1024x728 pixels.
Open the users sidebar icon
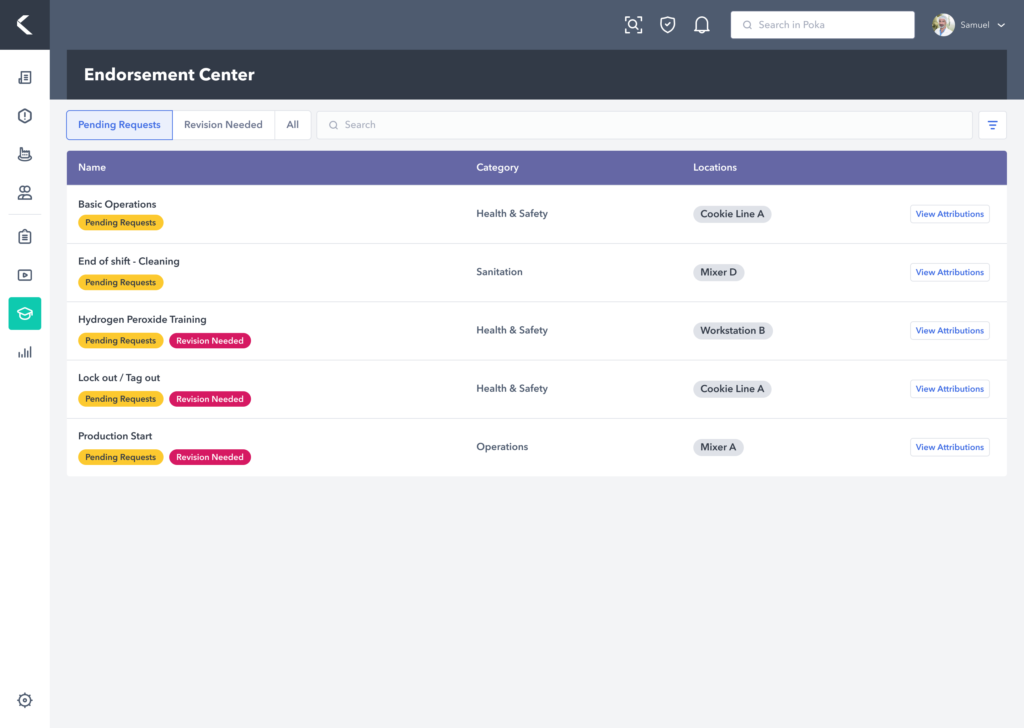pos(25,192)
